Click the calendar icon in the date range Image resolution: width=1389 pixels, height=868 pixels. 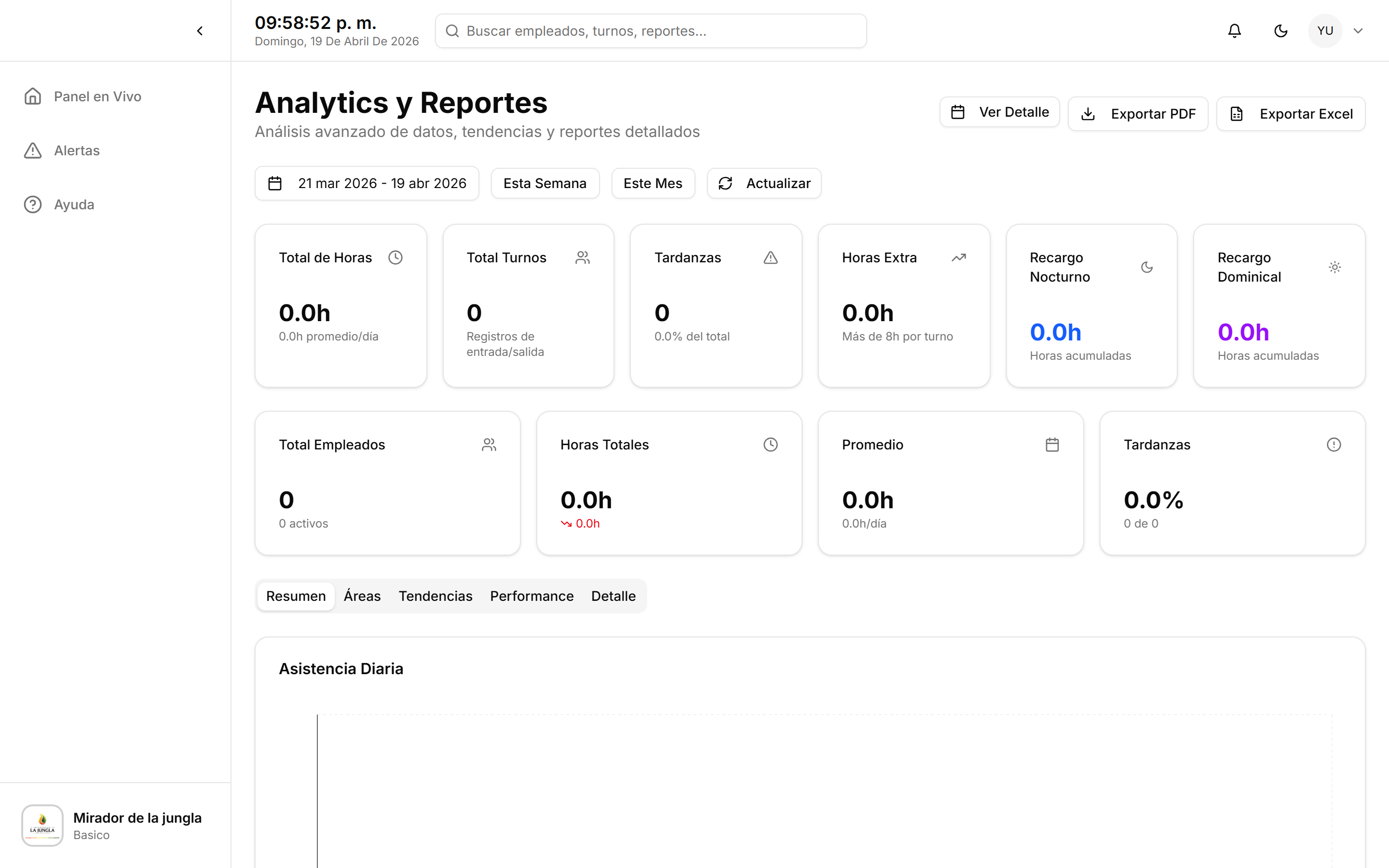point(275,183)
